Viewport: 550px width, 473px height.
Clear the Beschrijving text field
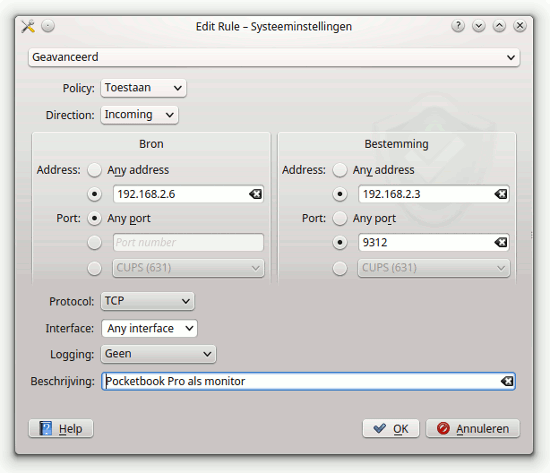tap(507, 381)
